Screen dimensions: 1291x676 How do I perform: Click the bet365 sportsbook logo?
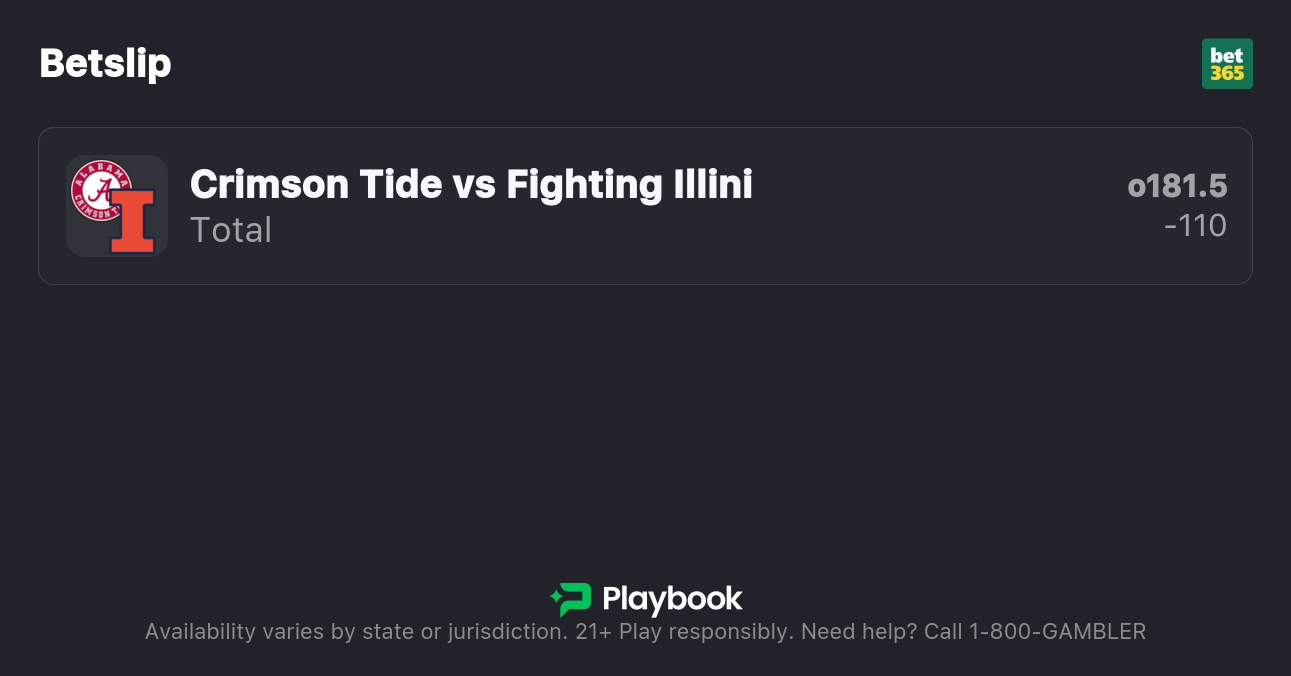pyautogui.click(x=1227, y=64)
